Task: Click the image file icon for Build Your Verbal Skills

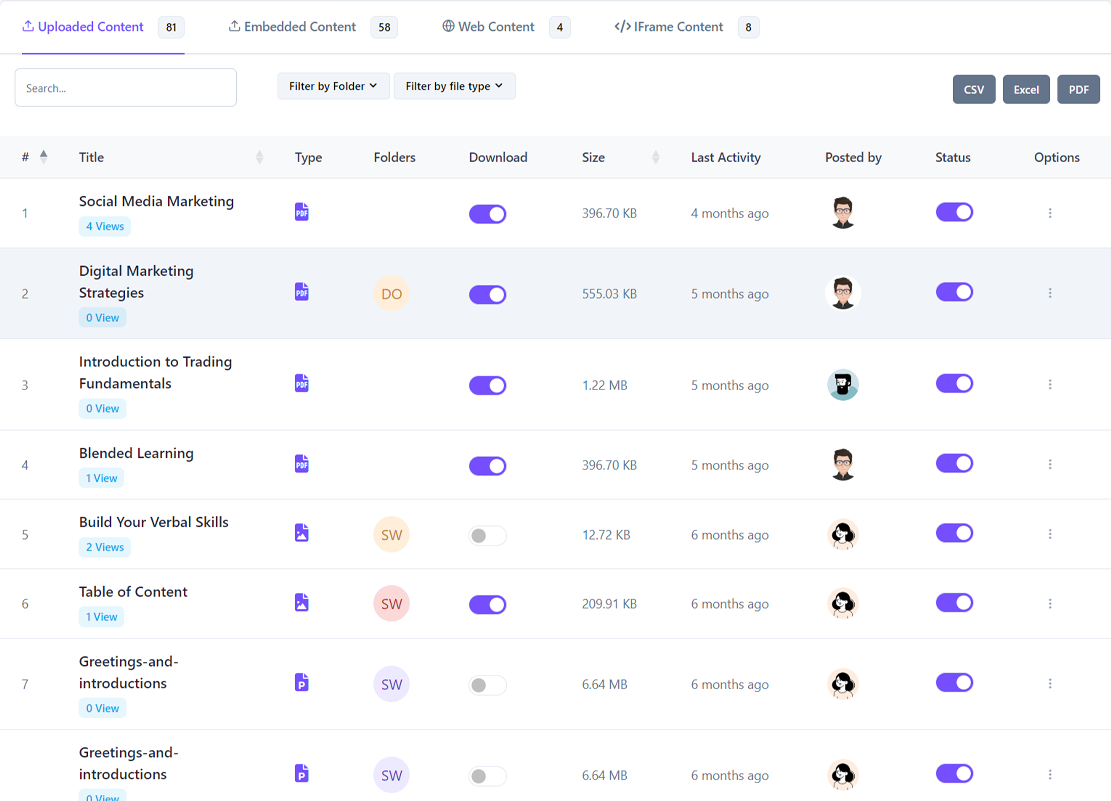Action: 302,534
